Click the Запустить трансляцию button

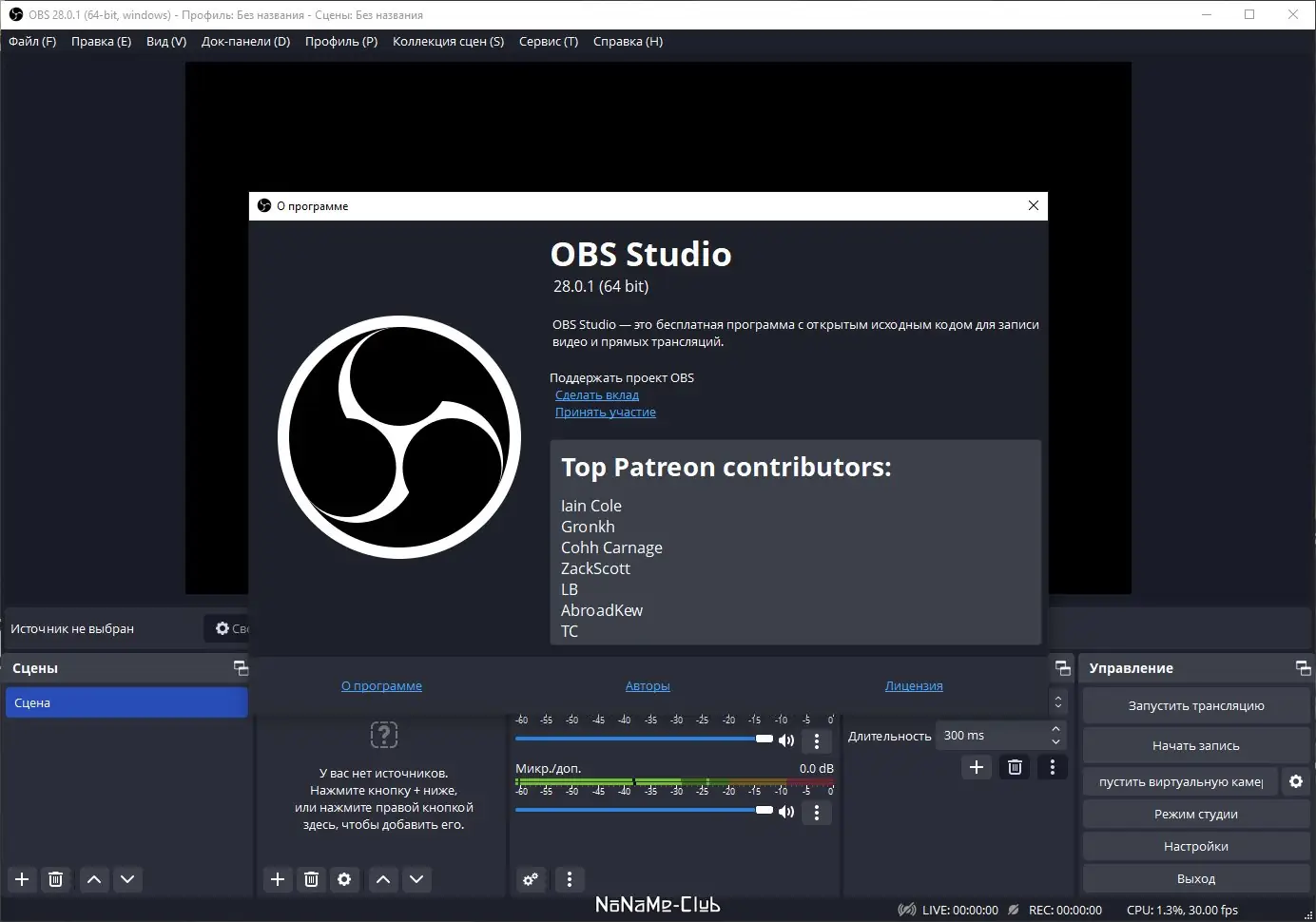point(1196,706)
